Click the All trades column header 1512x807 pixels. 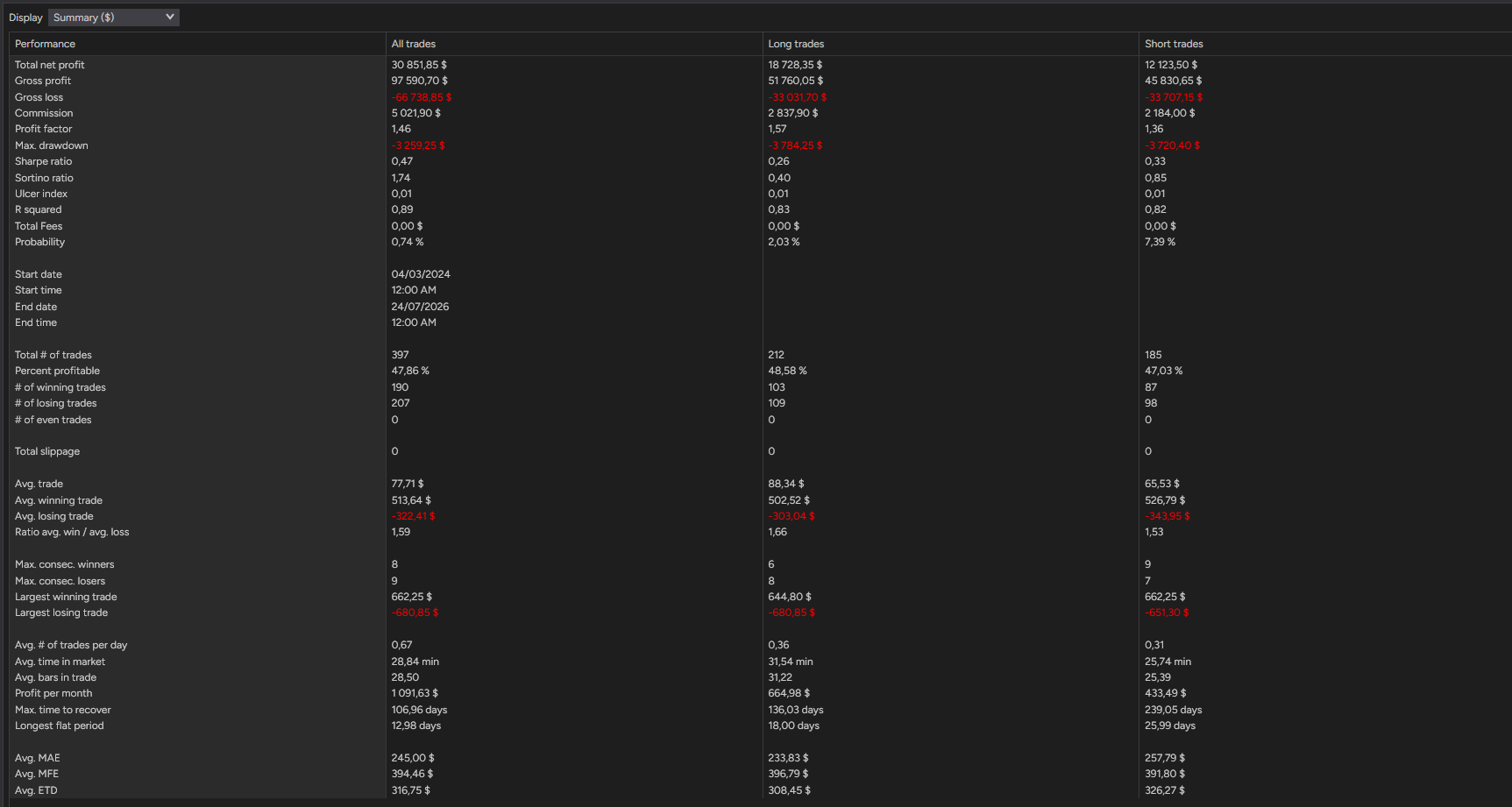pyautogui.click(x=414, y=44)
